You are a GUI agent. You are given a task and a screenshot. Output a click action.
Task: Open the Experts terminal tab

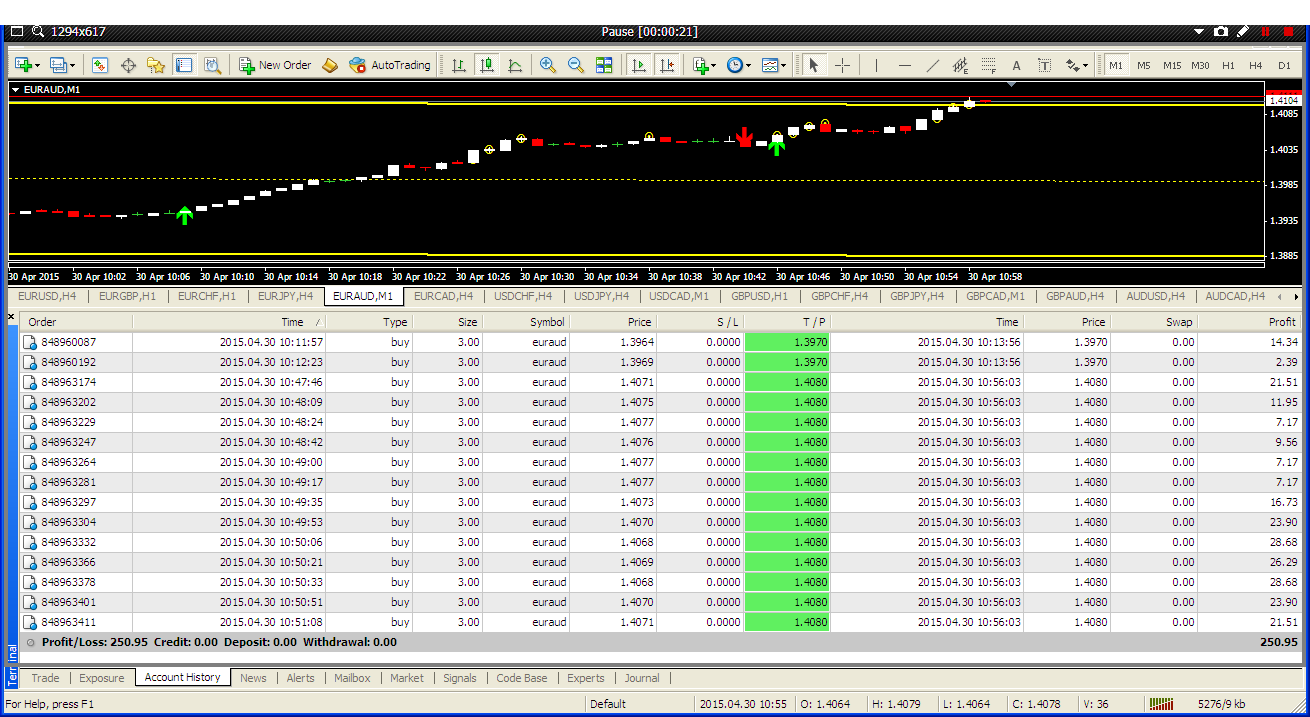pyautogui.click(x=586, y=678)
